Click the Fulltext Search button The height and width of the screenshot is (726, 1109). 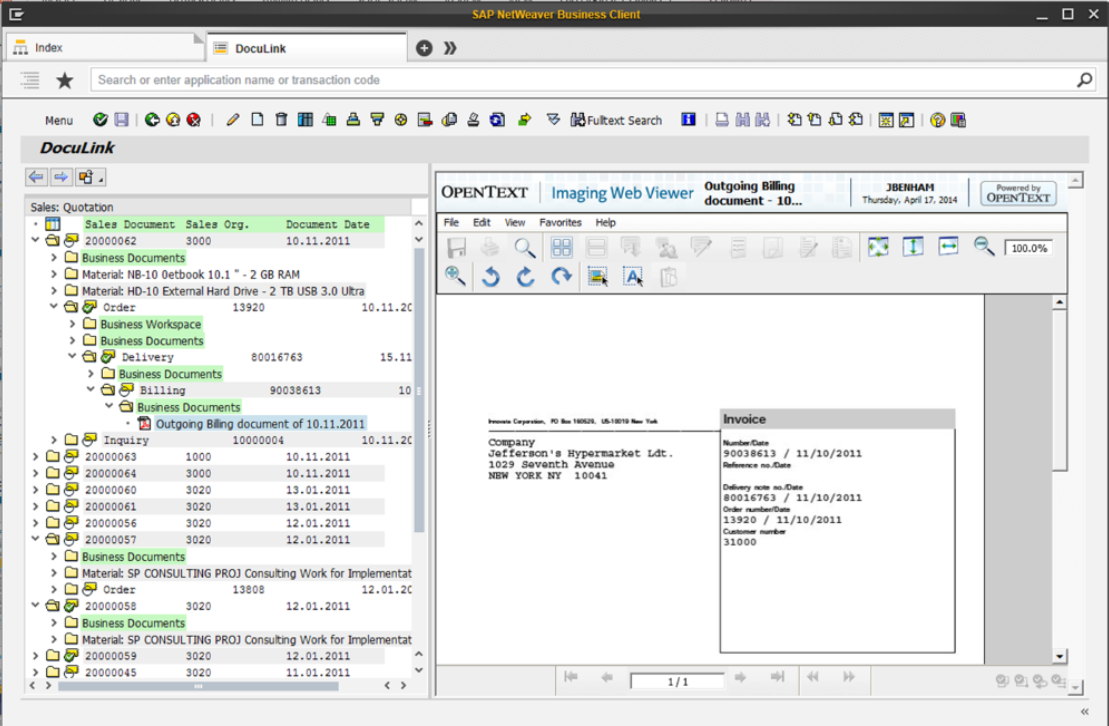coord(616,120)
